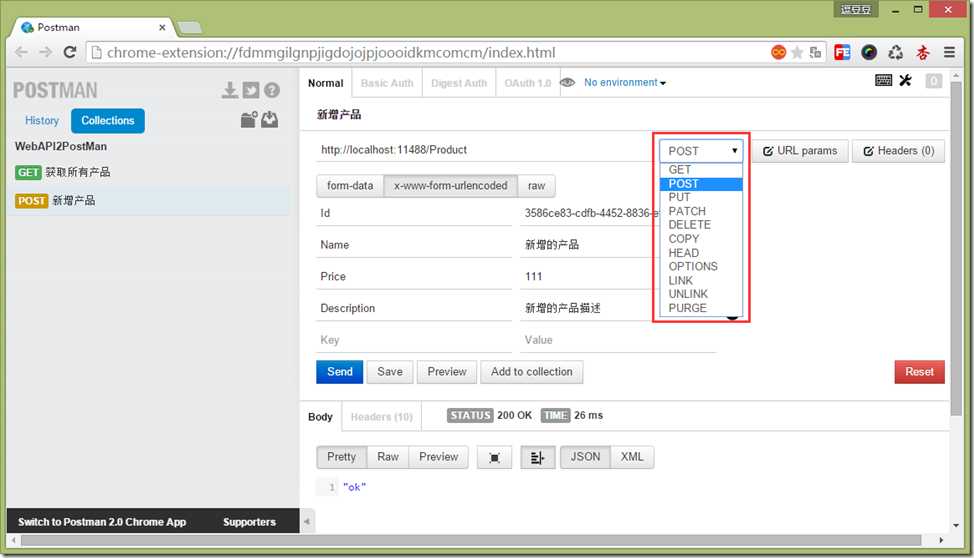
Task: Click the request URL input field
Action: click(x=485, y=150)
